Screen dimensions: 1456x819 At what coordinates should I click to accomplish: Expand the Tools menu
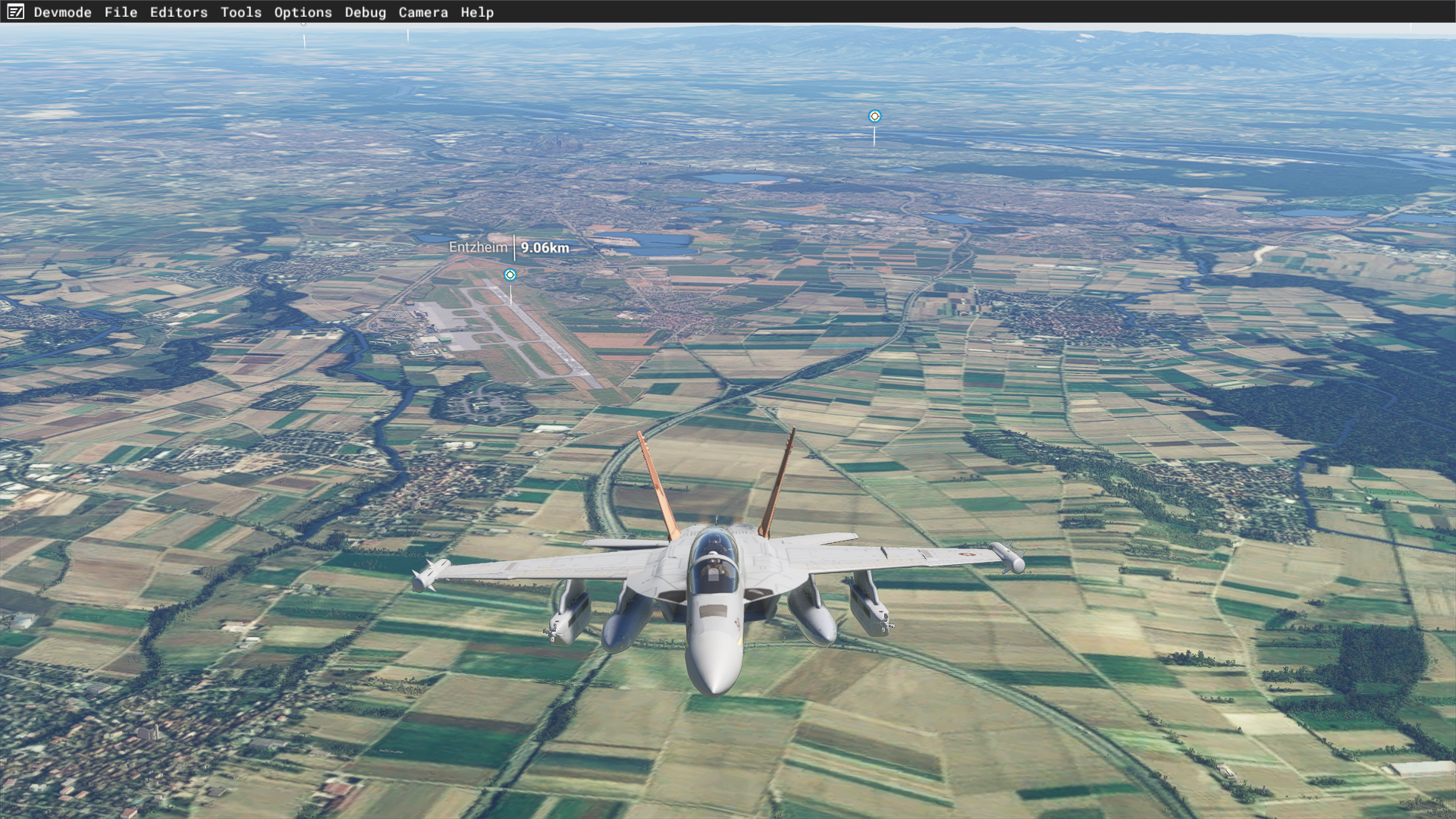coord(240,12)
